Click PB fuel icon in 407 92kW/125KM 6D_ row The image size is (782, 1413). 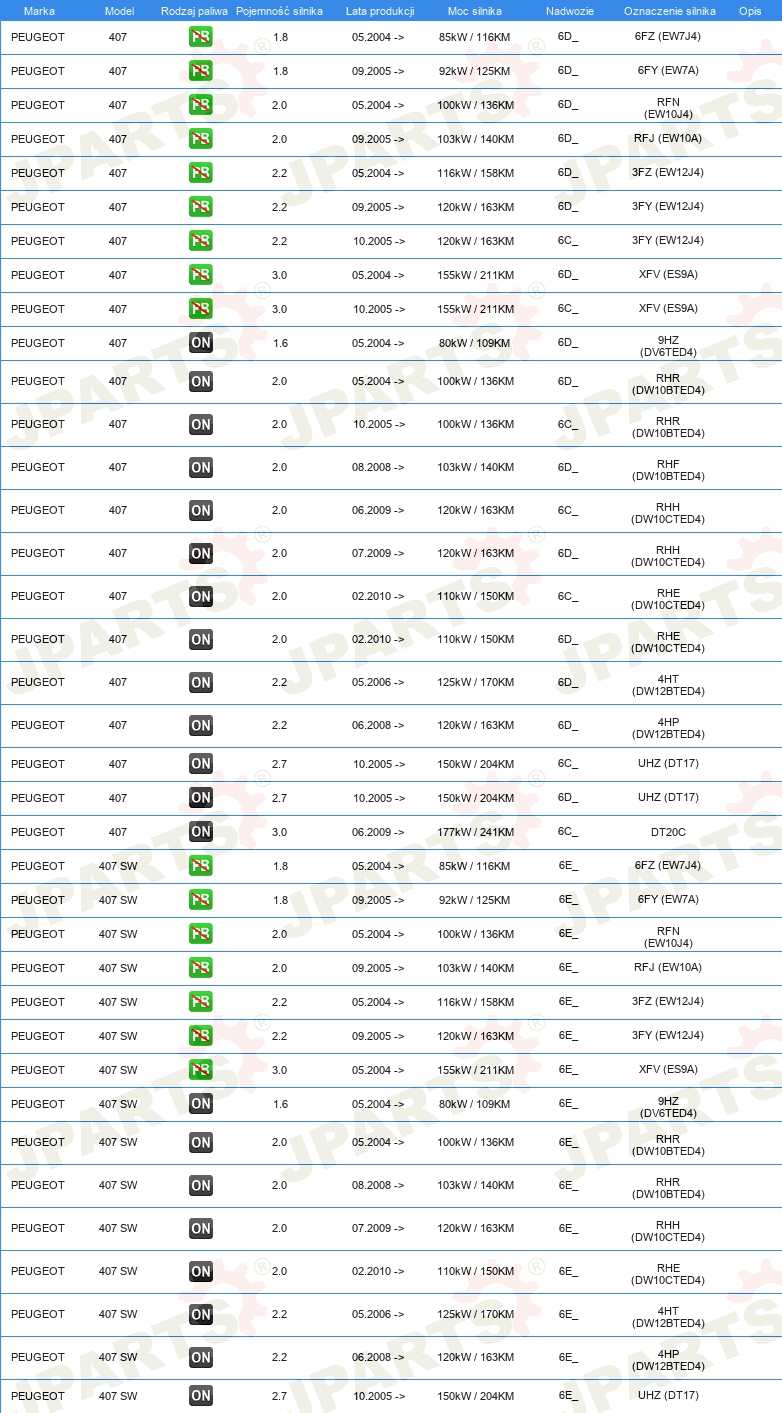click(x=200, y=71)
